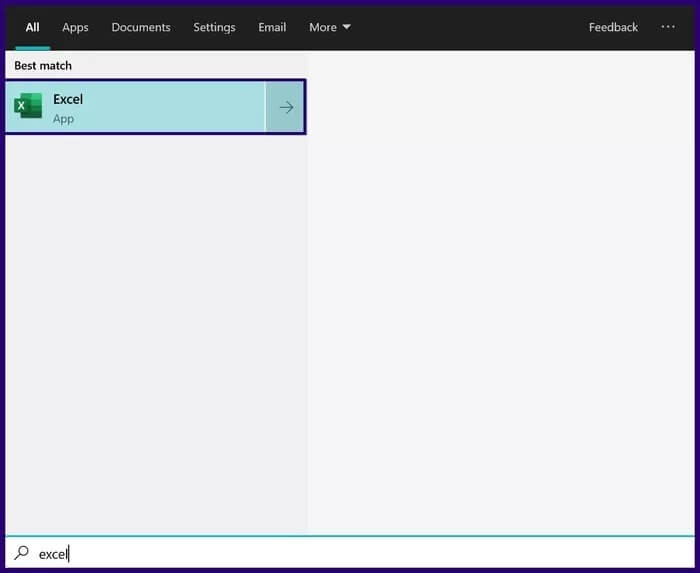Image resolution: width=700 pixels, height=573 pixels.
Task: Expand Excel result details with arrow
Action: click(286, 107)
